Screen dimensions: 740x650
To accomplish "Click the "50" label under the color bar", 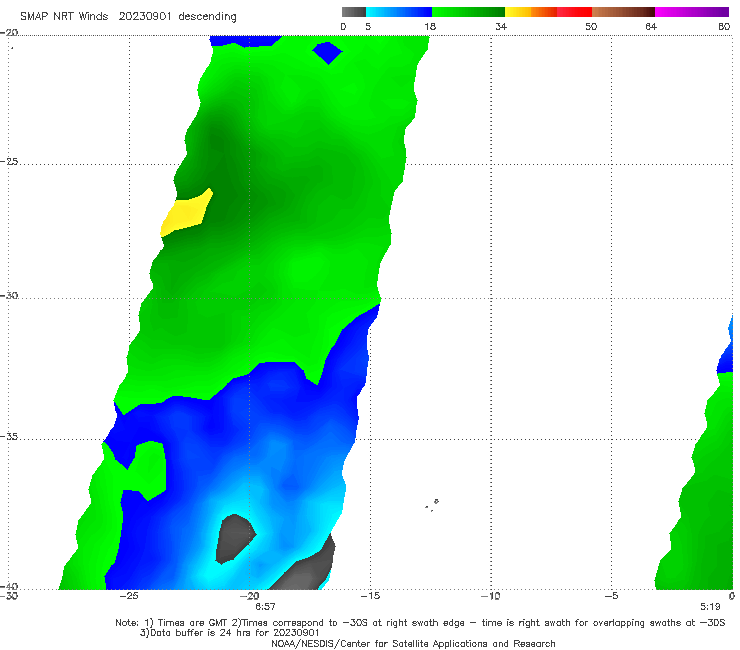I will 591,26.
